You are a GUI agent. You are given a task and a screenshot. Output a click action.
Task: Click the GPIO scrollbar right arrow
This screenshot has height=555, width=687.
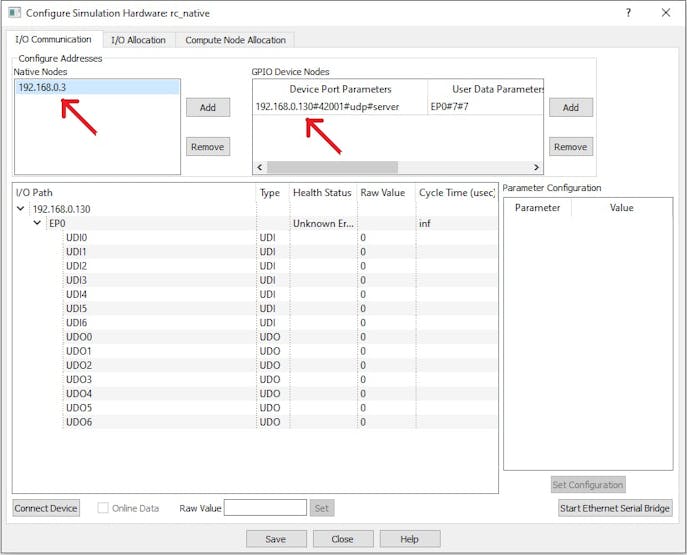[537, 168]
